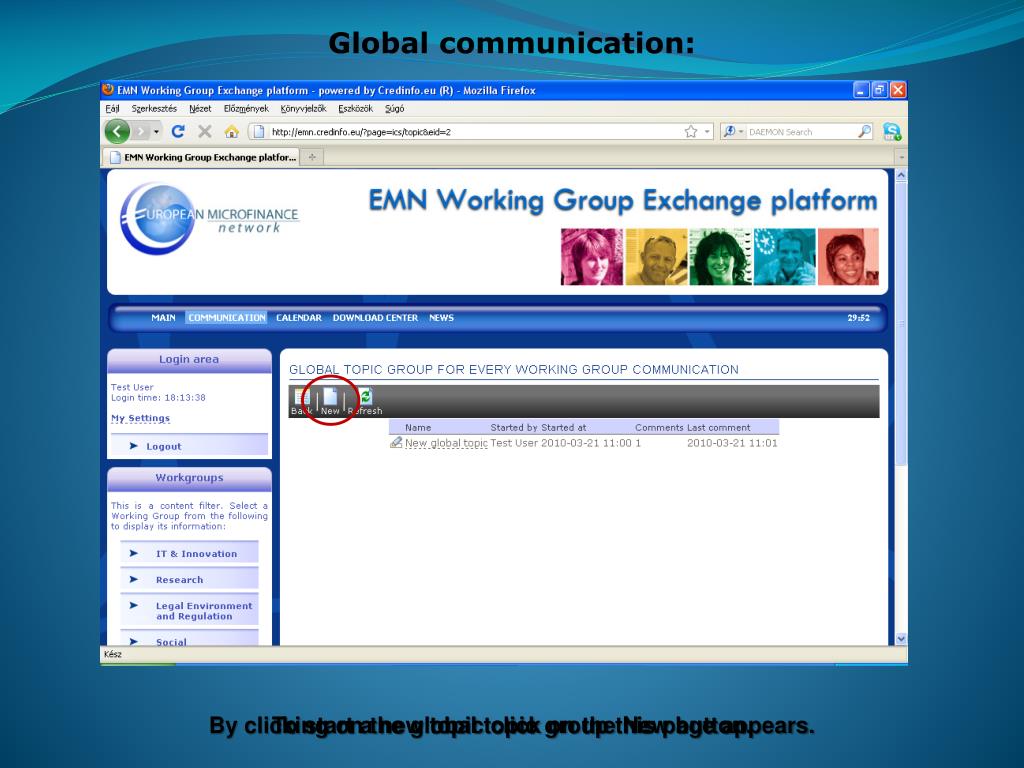
Task: Click the Comments column header
Action: pos(659,428)
